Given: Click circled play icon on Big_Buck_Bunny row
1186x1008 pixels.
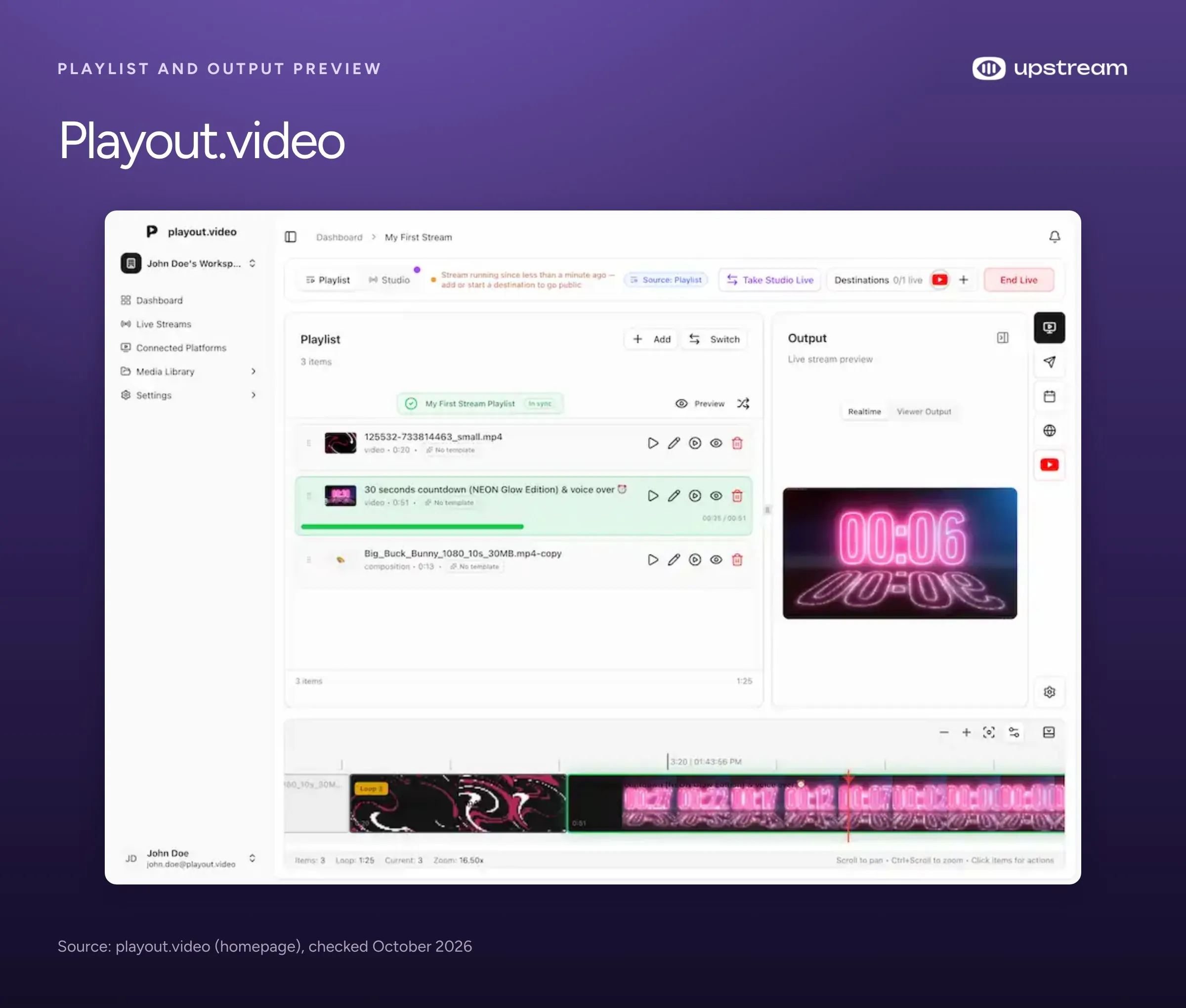Looking at the screenshot, I should [695, 559].
